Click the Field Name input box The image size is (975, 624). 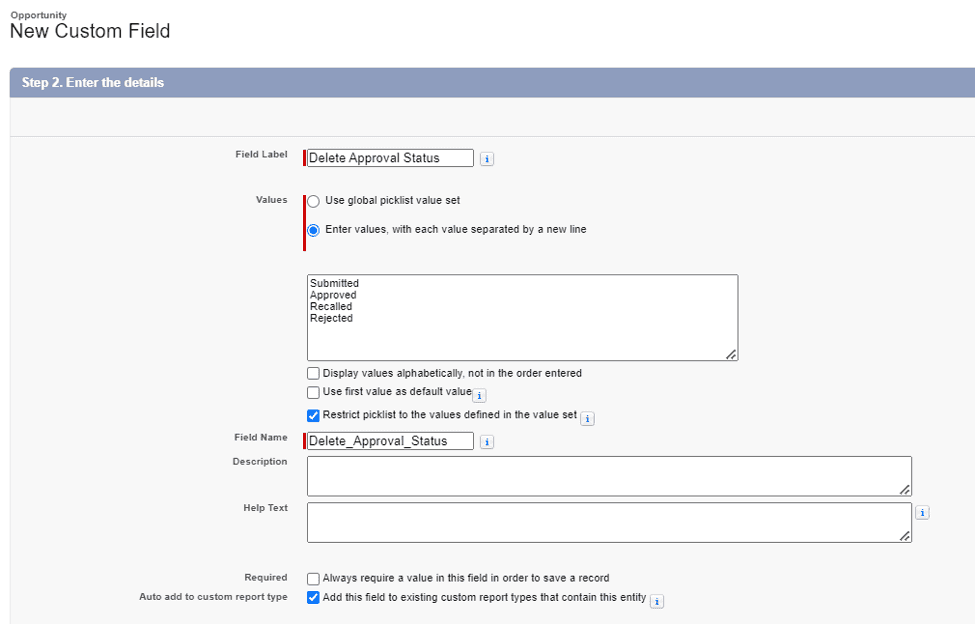point(390,441)
